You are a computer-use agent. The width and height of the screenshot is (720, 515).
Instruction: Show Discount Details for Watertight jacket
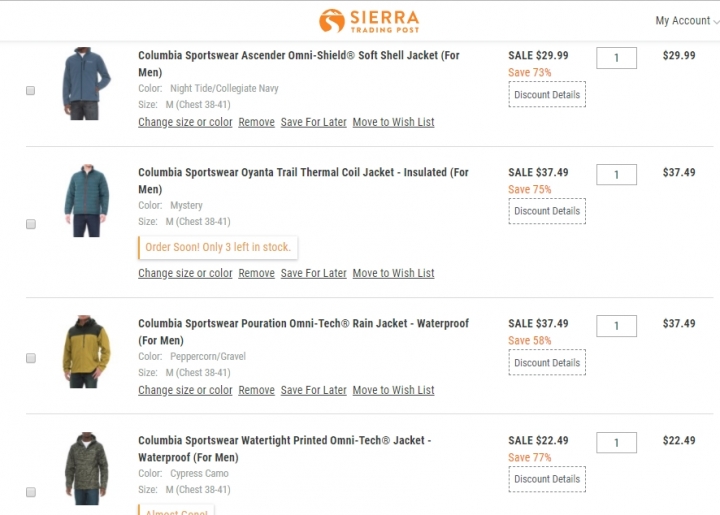coord(547,479)
